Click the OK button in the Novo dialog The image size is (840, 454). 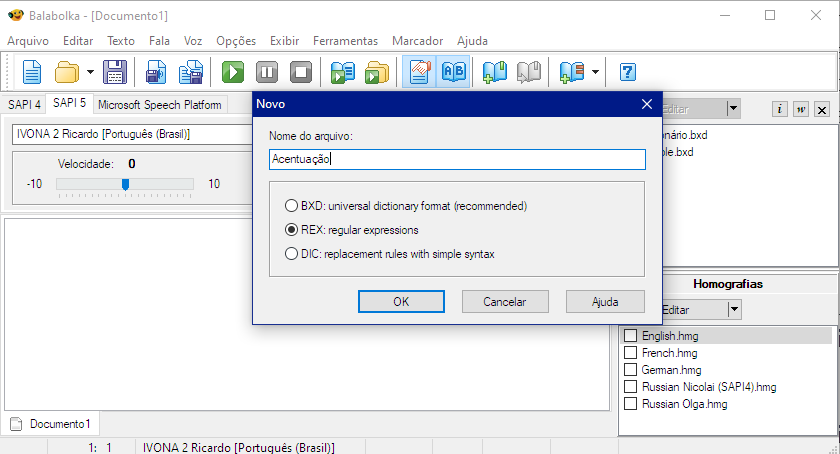pyautogui.click(x=401, y=301)
